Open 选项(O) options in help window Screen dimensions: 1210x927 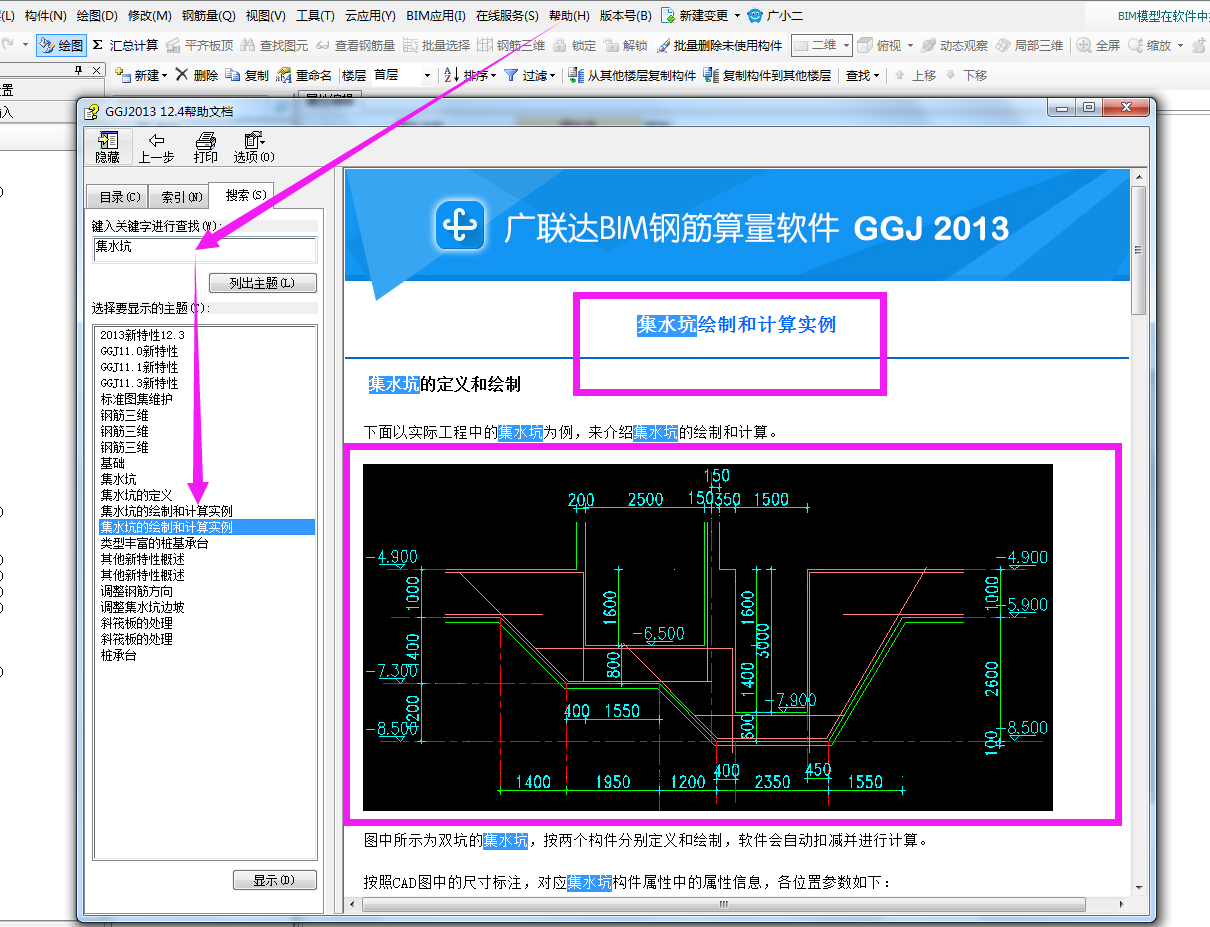254,147
